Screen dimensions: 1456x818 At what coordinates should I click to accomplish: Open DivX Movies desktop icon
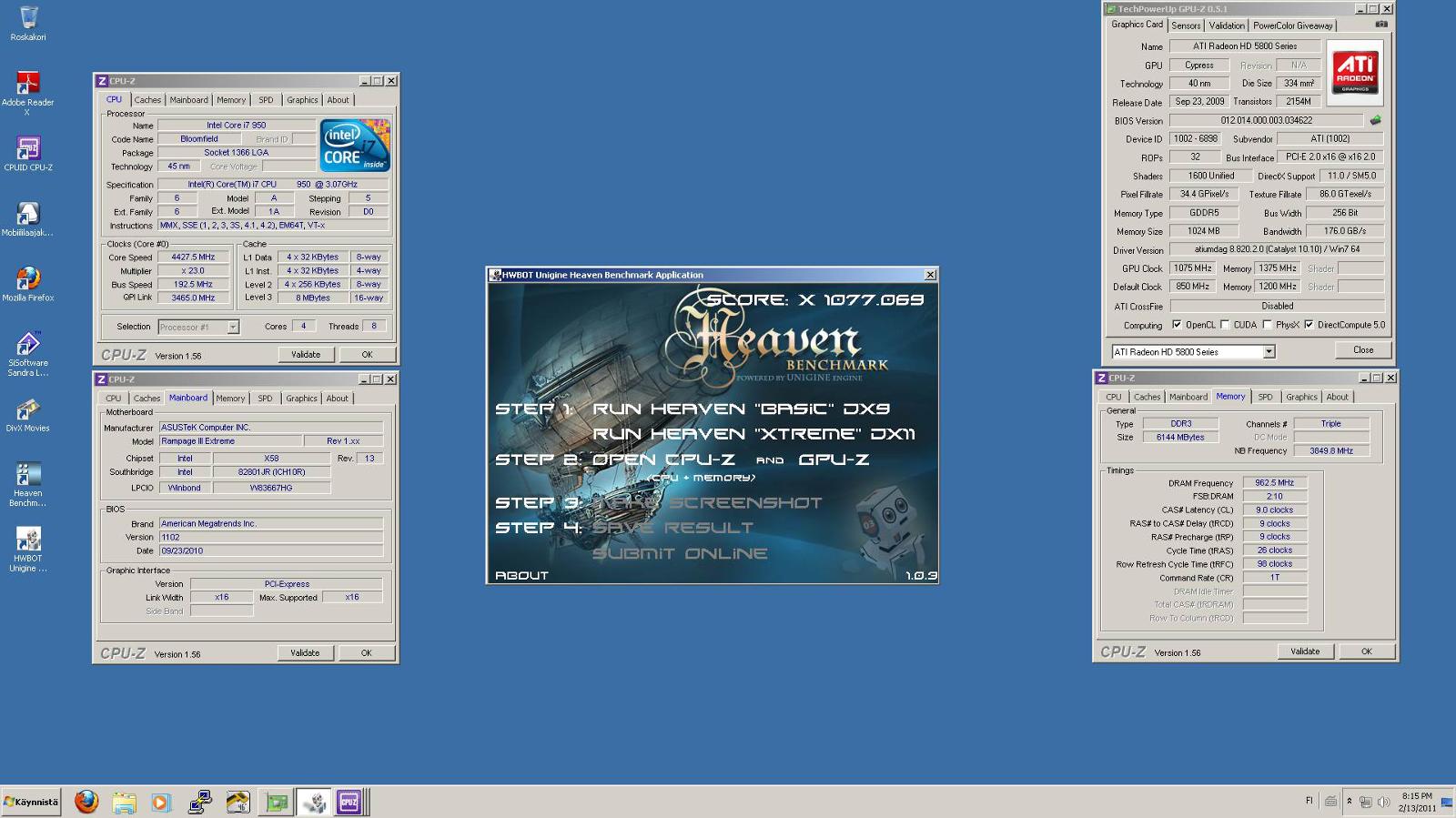pyautogui.click(x=28, y=415)
